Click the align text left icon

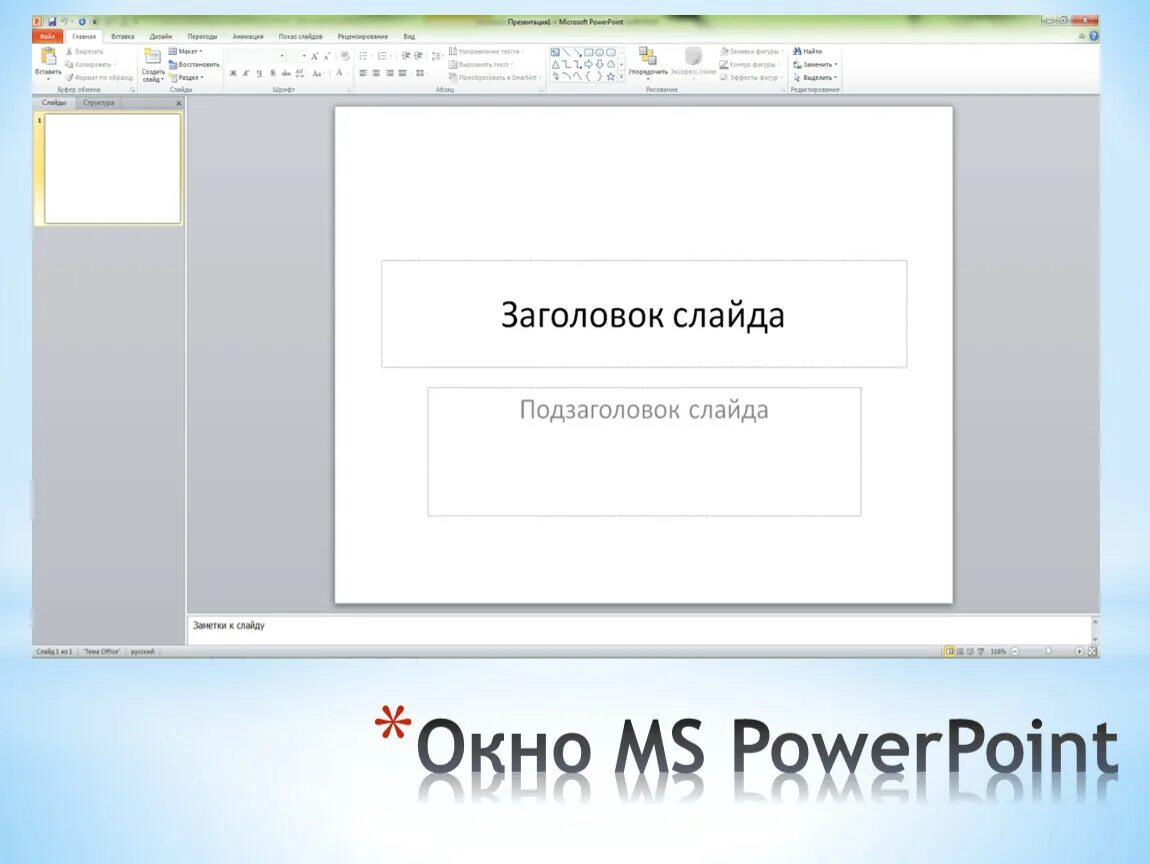[x=363, y=73]
